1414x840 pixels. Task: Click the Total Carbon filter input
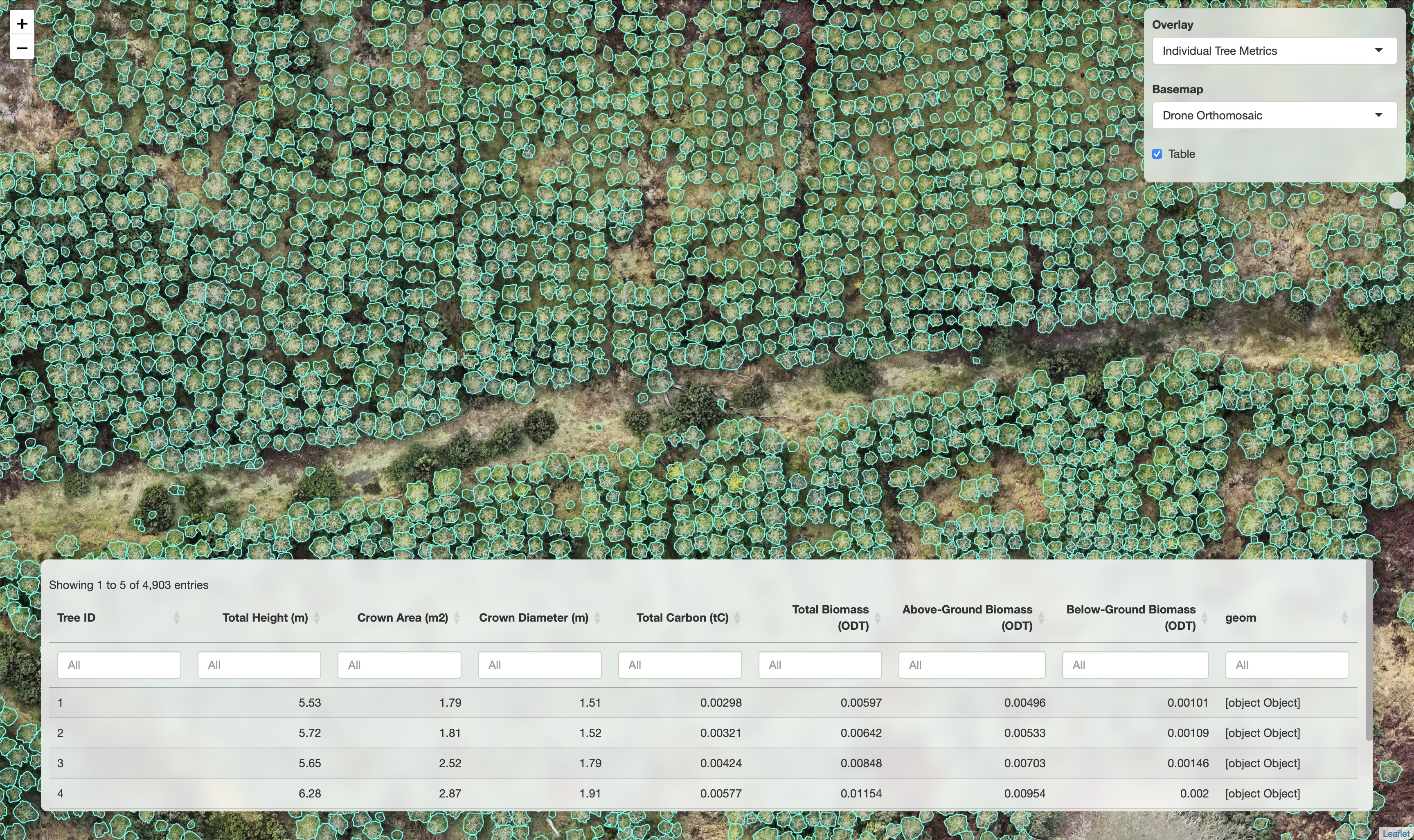pos(680,665)
